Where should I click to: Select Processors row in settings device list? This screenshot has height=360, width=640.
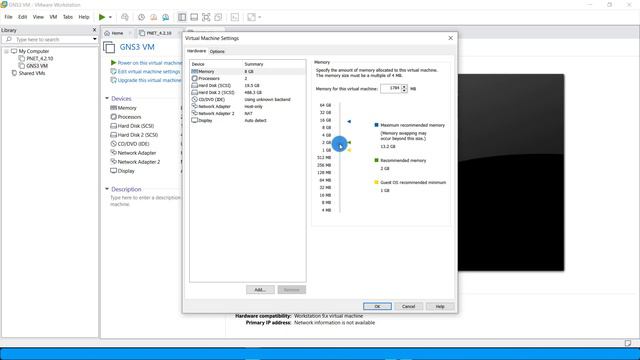[248, 78]
